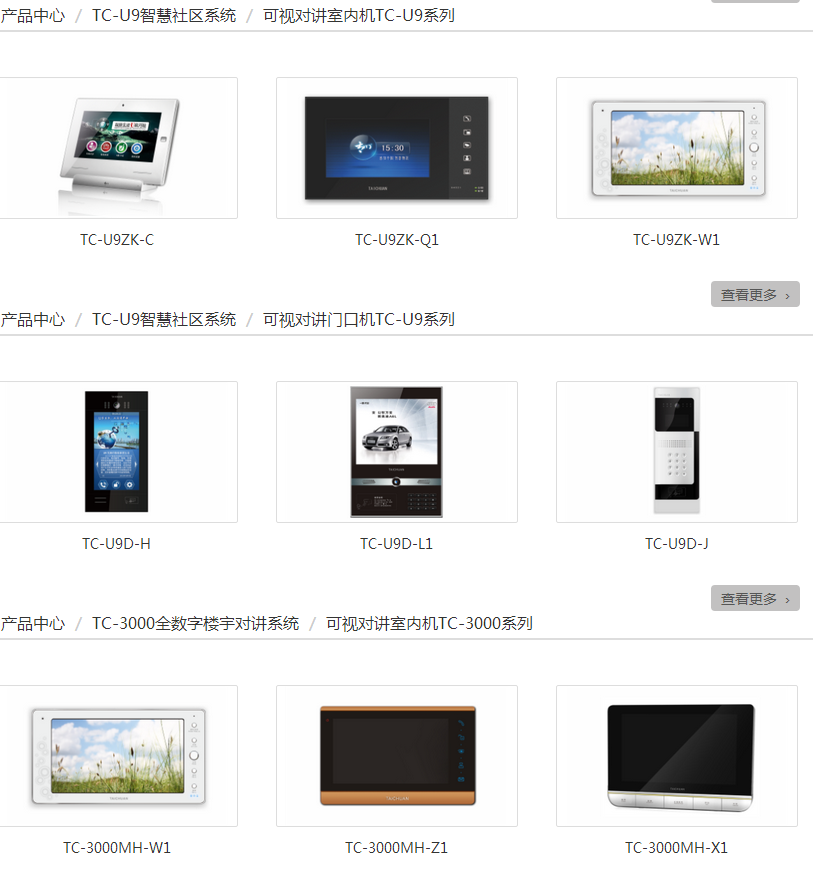Screen dimensions: 813x869
Task: Open the TC-U9ZK-C product image
Action: click(118, 148)
